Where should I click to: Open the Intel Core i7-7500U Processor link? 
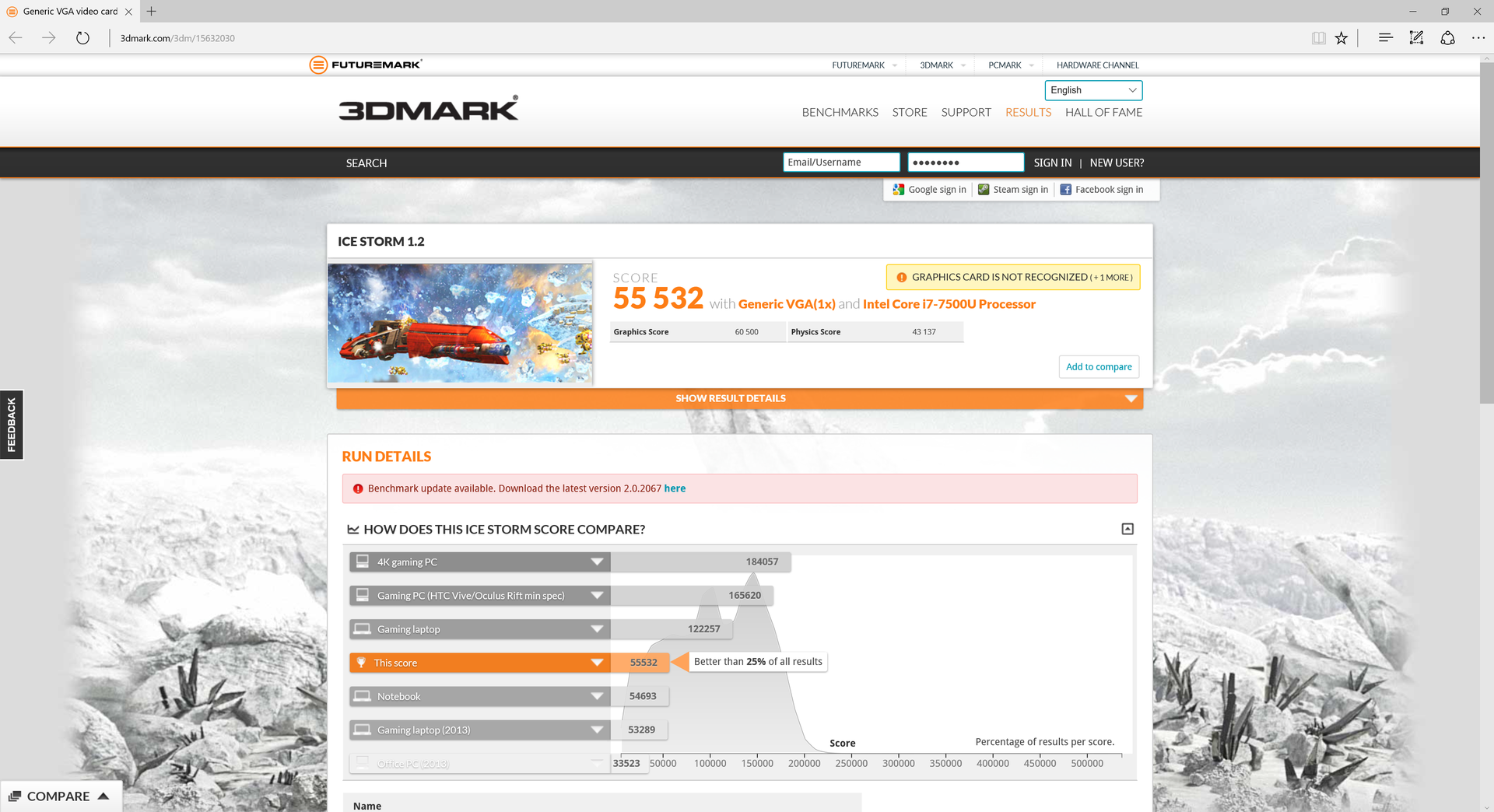[x=949, y=304]
